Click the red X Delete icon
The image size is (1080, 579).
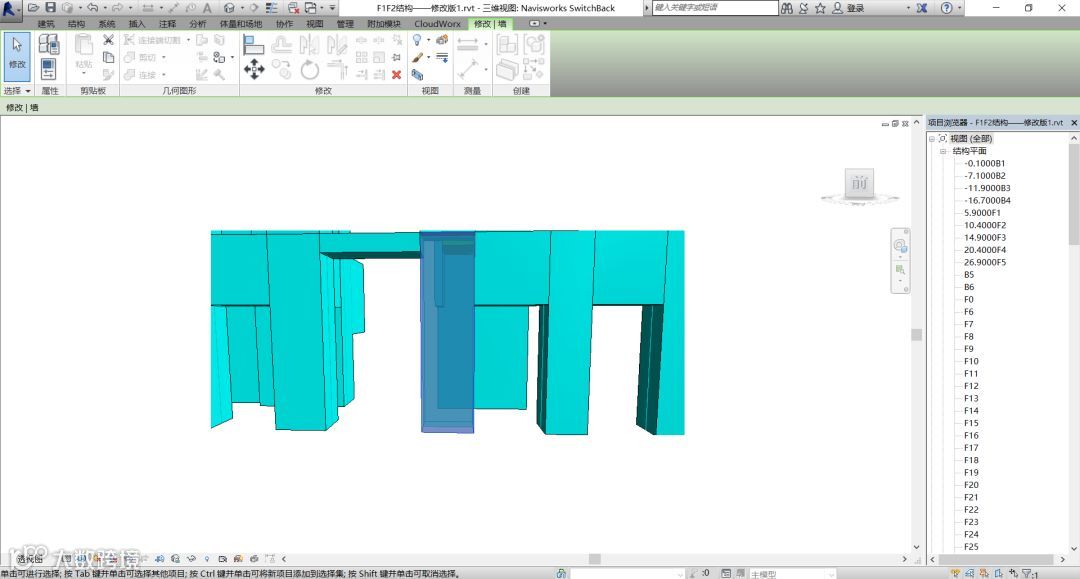pos(396,74)
